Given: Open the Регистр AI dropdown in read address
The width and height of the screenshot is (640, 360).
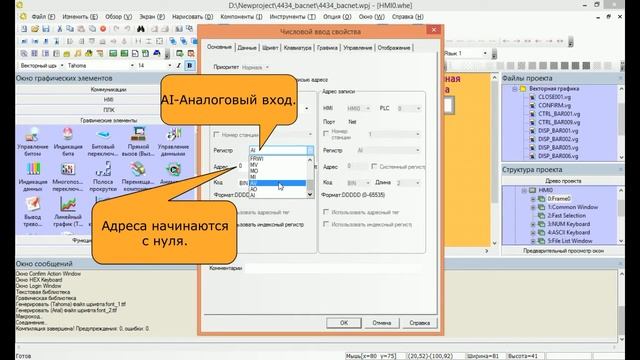Looking at the screenshot, I should pyautogui.click(x=310, y=150).
